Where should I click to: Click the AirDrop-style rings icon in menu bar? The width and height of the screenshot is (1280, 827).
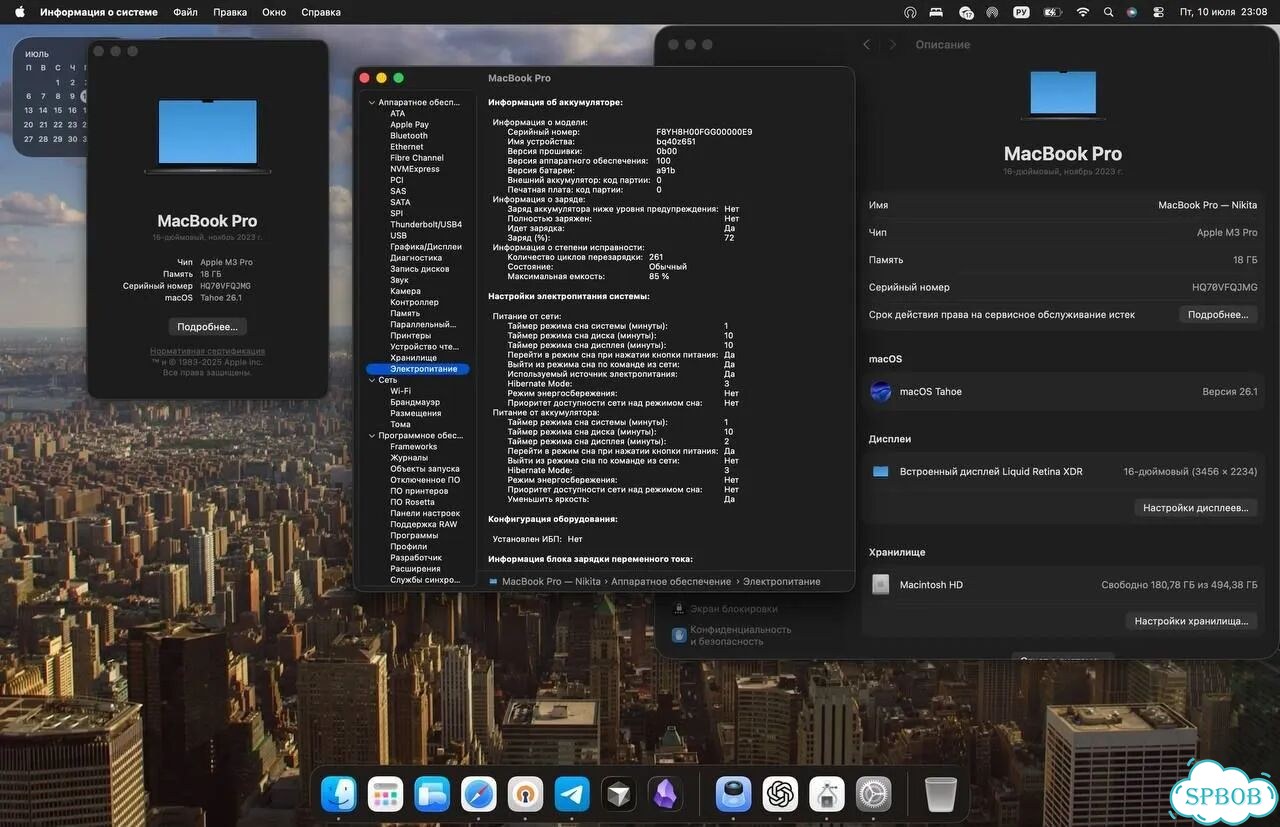[x=992, y=12]
